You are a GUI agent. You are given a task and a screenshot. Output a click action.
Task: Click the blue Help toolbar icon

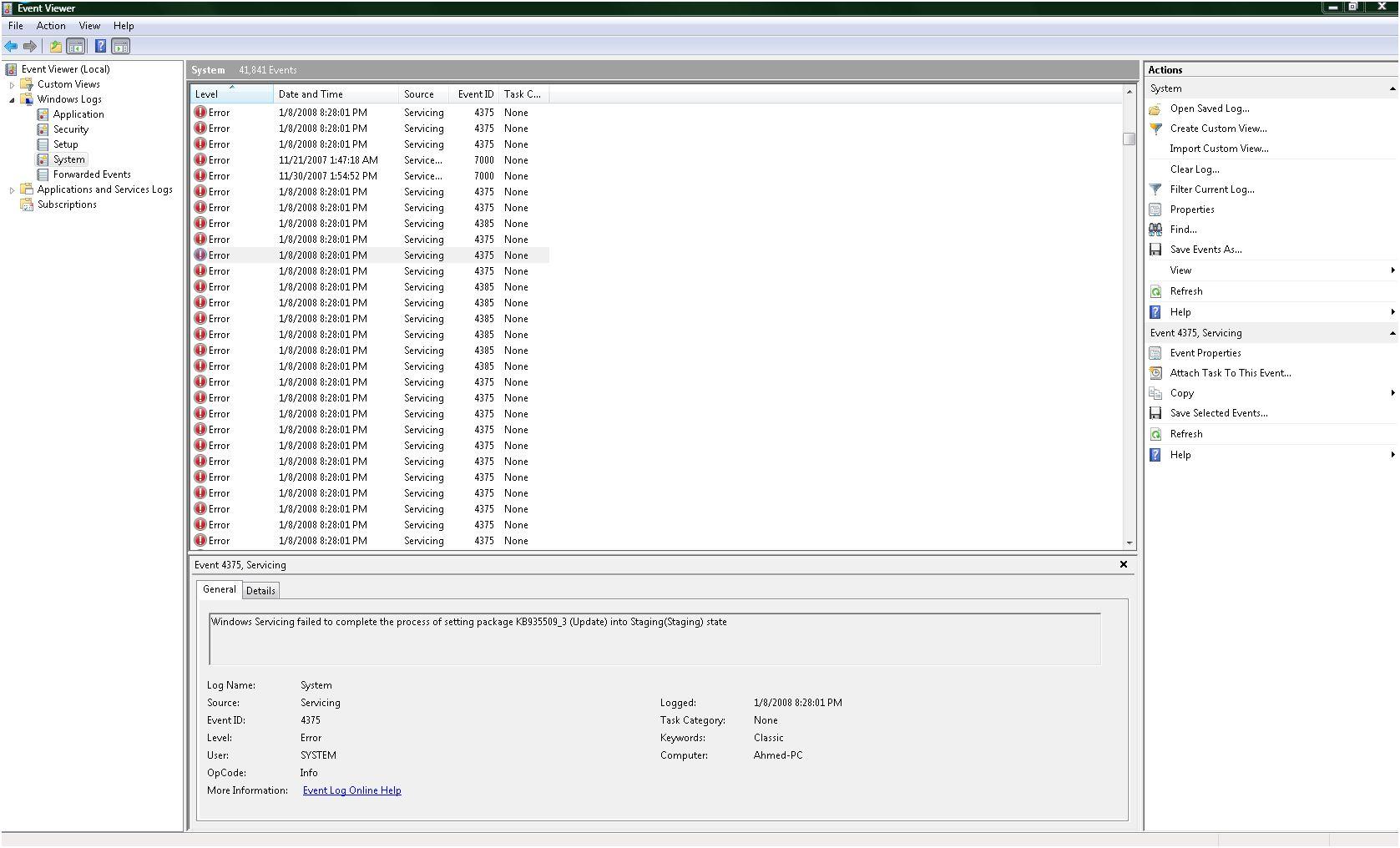100,47
